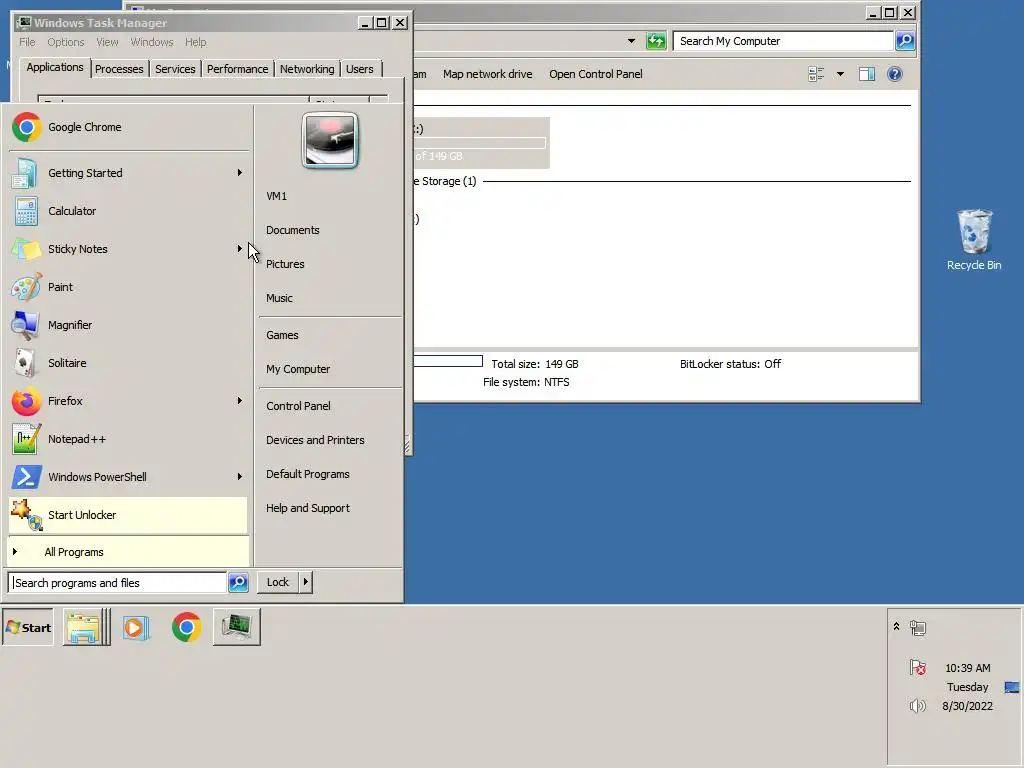Expand Windows PowerShell submenu arrow
This screenshot has height=768, width=1024.
pos(240,477)
